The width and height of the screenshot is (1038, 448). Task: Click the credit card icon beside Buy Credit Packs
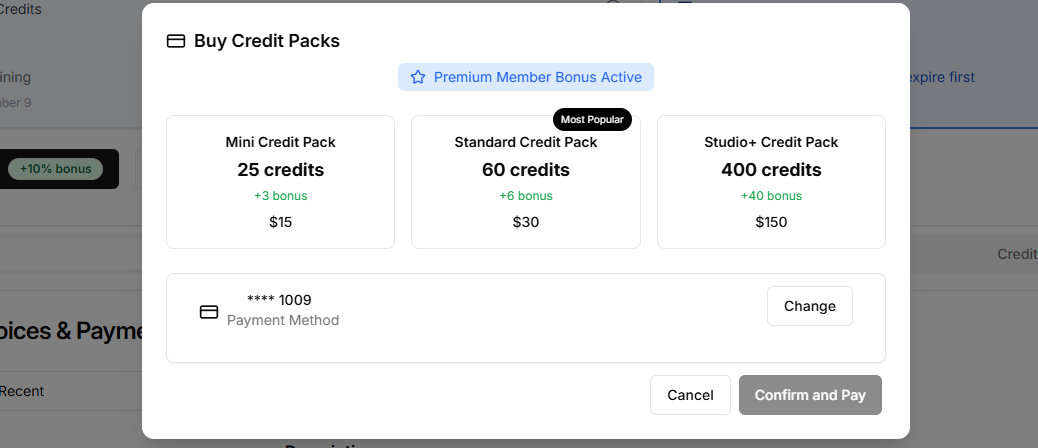176,41
